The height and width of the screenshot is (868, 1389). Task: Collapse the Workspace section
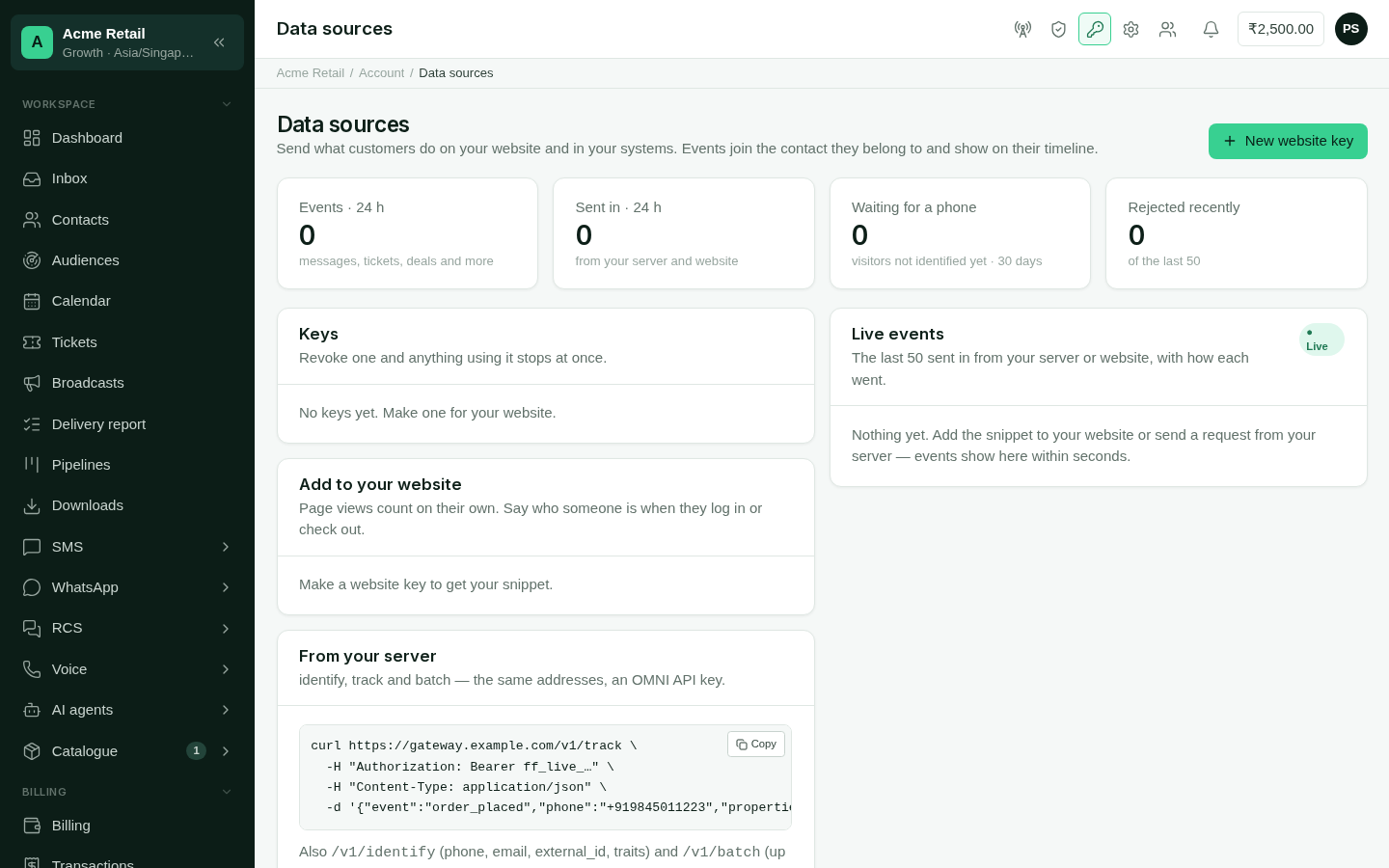point(227,104)
